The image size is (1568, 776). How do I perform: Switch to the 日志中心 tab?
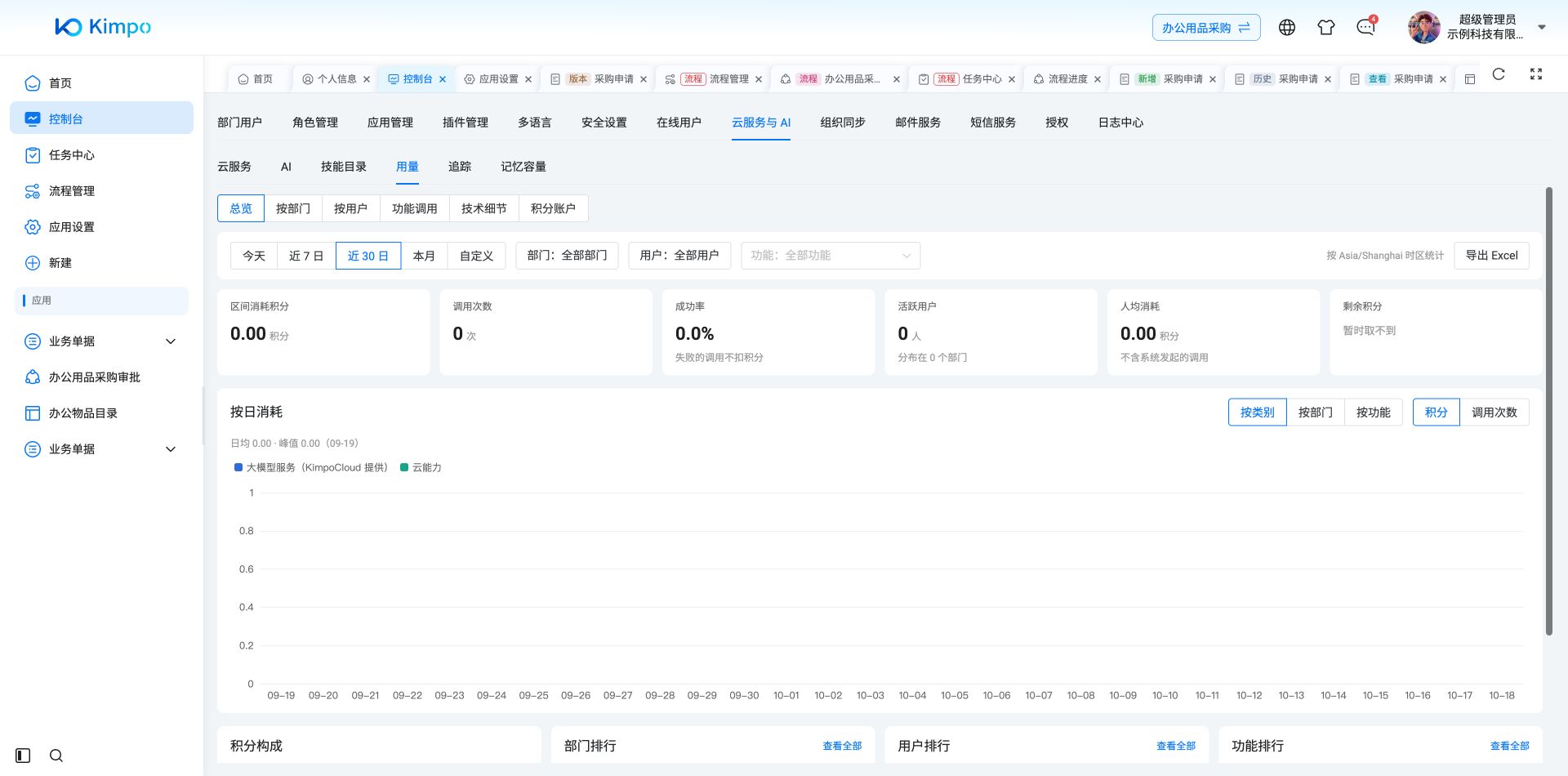tap(1120, 123)
